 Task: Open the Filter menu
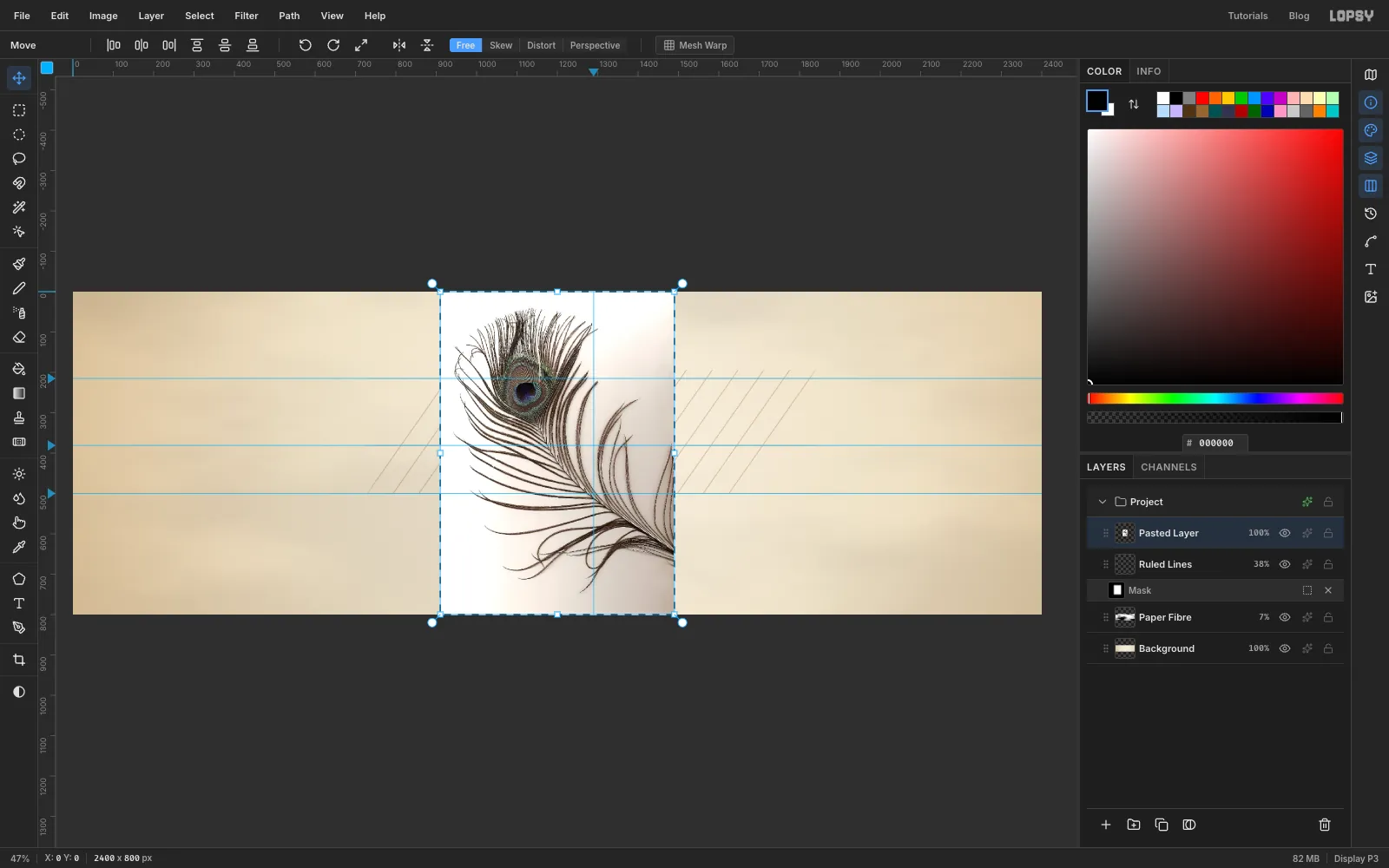[x=247, y=16]
